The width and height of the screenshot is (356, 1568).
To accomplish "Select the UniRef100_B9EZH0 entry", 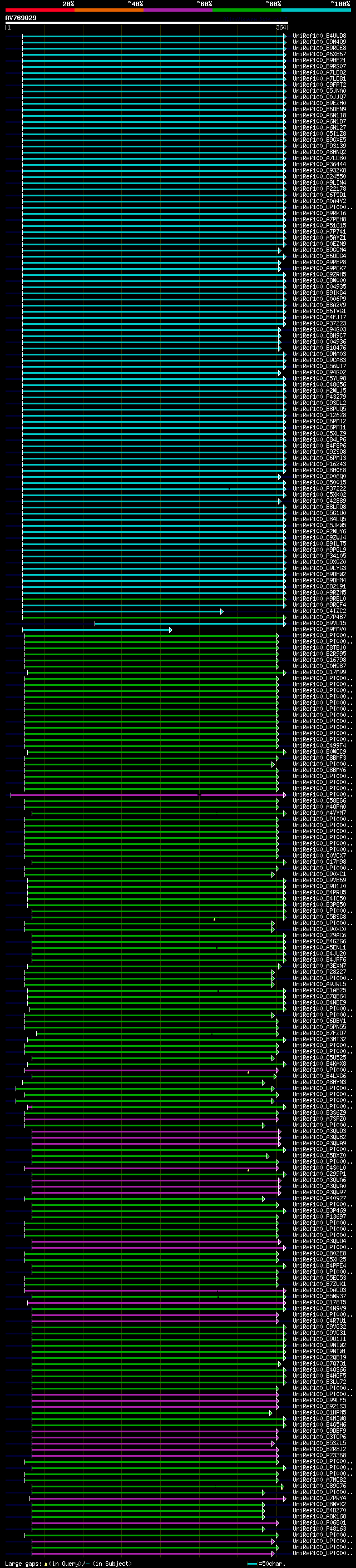I will 319,103.
